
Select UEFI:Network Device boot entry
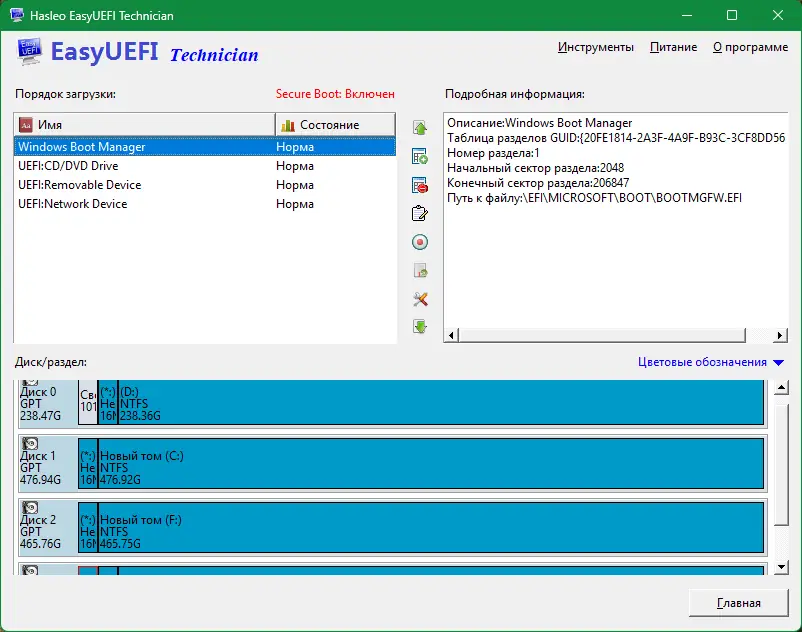[205, 204]
